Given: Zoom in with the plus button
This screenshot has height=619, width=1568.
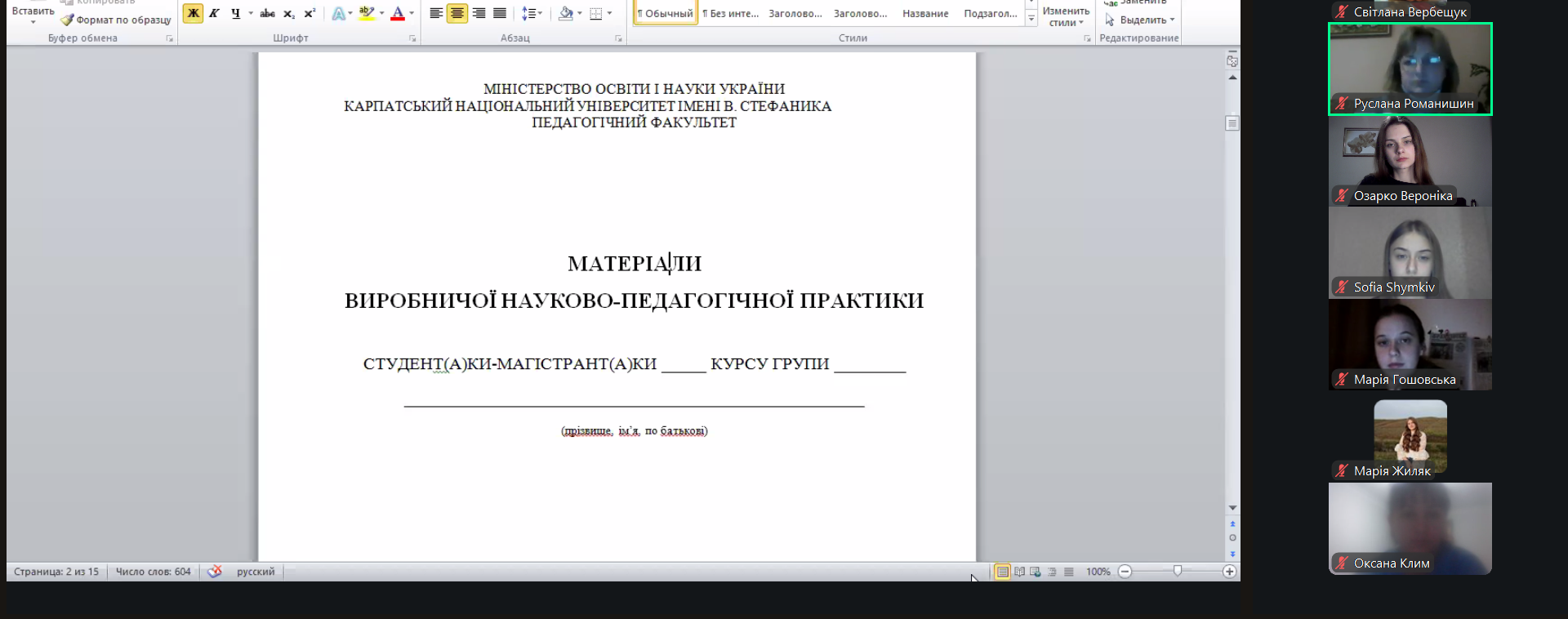Looking at the screenshot, I should (1229, 572).
